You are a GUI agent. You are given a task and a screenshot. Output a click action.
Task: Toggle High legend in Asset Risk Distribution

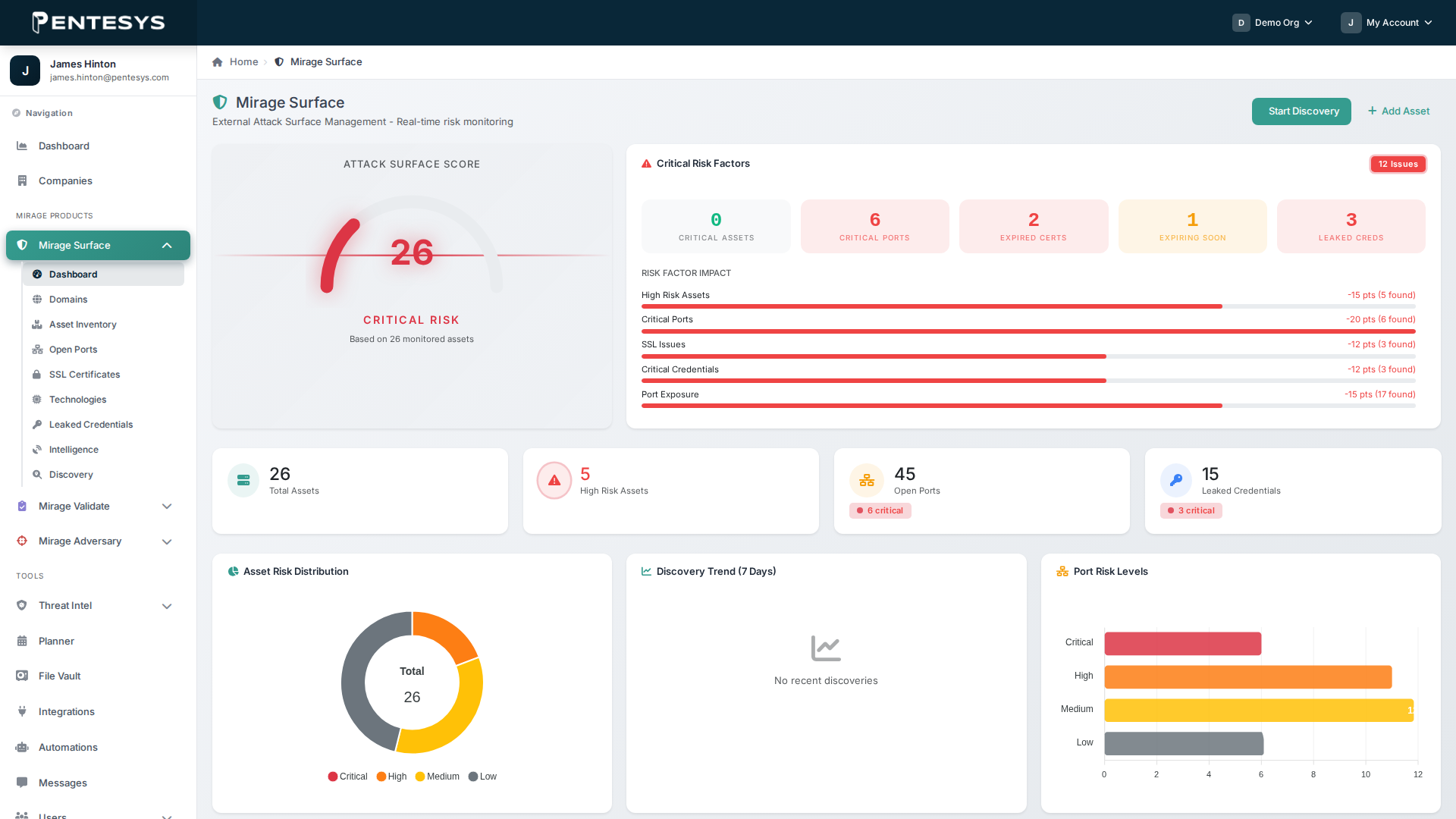[x=391, y=777]
